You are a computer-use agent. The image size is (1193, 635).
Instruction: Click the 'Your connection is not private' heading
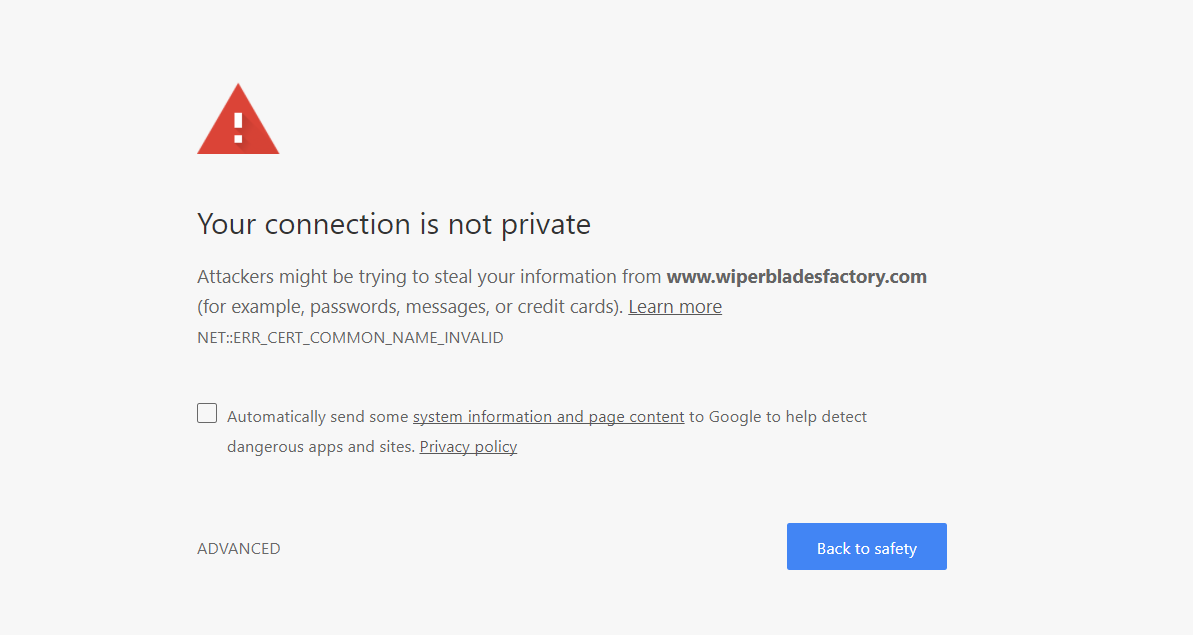pos(393,224)
